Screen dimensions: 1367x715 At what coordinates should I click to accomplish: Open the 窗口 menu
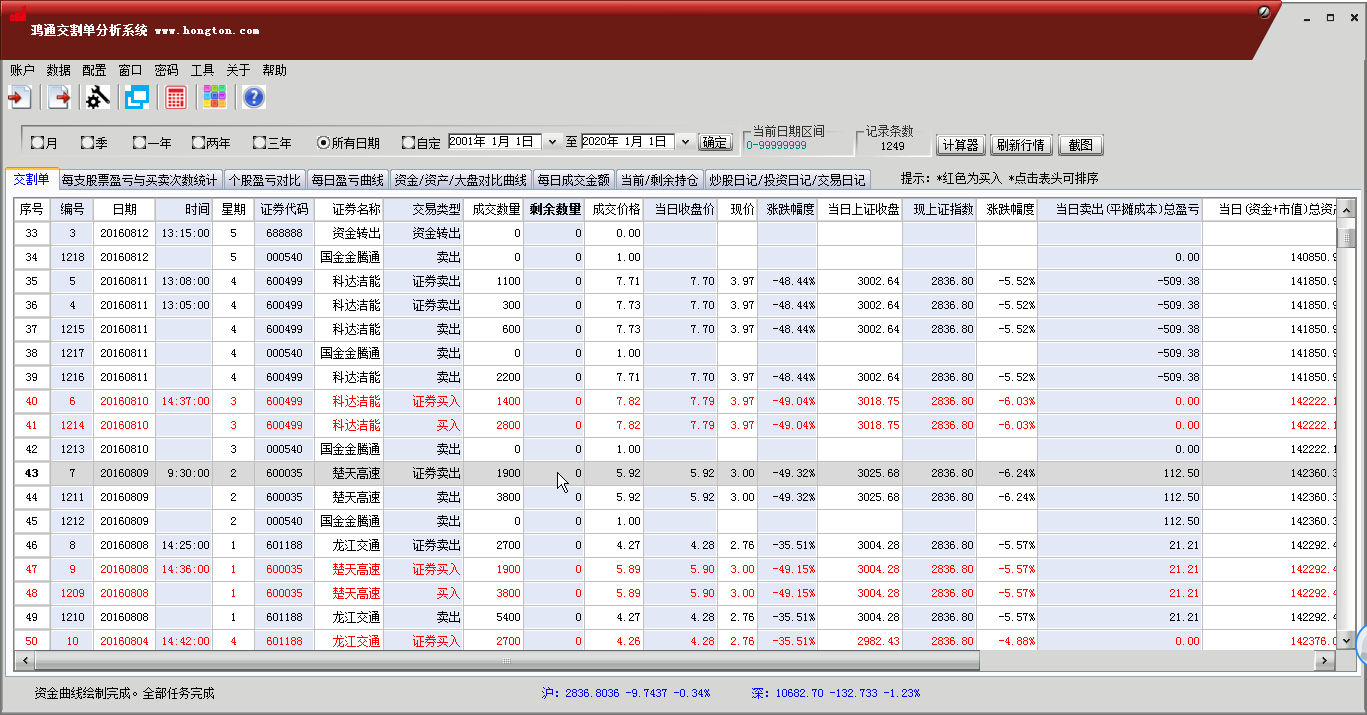coord(130,70)
